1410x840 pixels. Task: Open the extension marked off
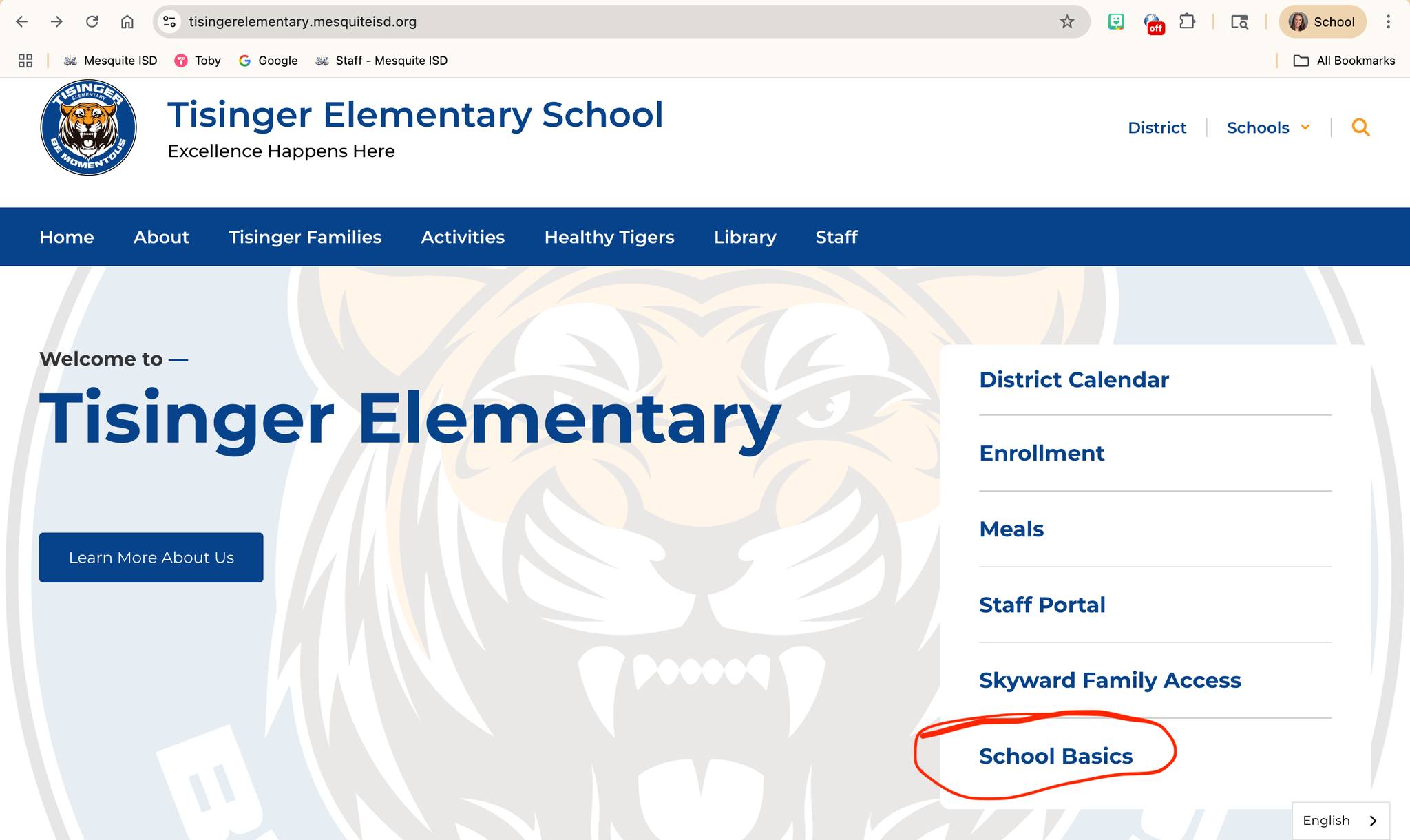coord(1153,23)
